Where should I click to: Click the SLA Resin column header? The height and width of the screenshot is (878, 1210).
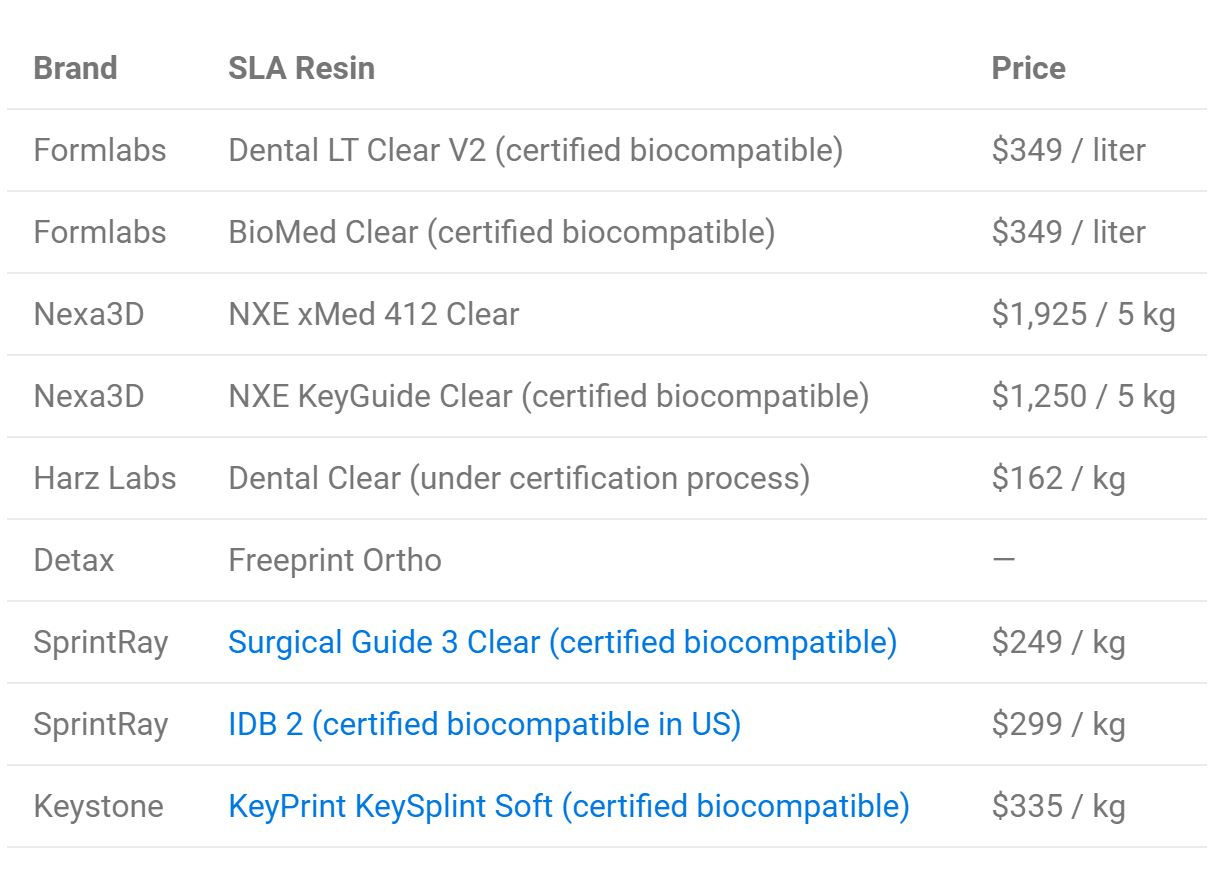(x=302, y=68)
